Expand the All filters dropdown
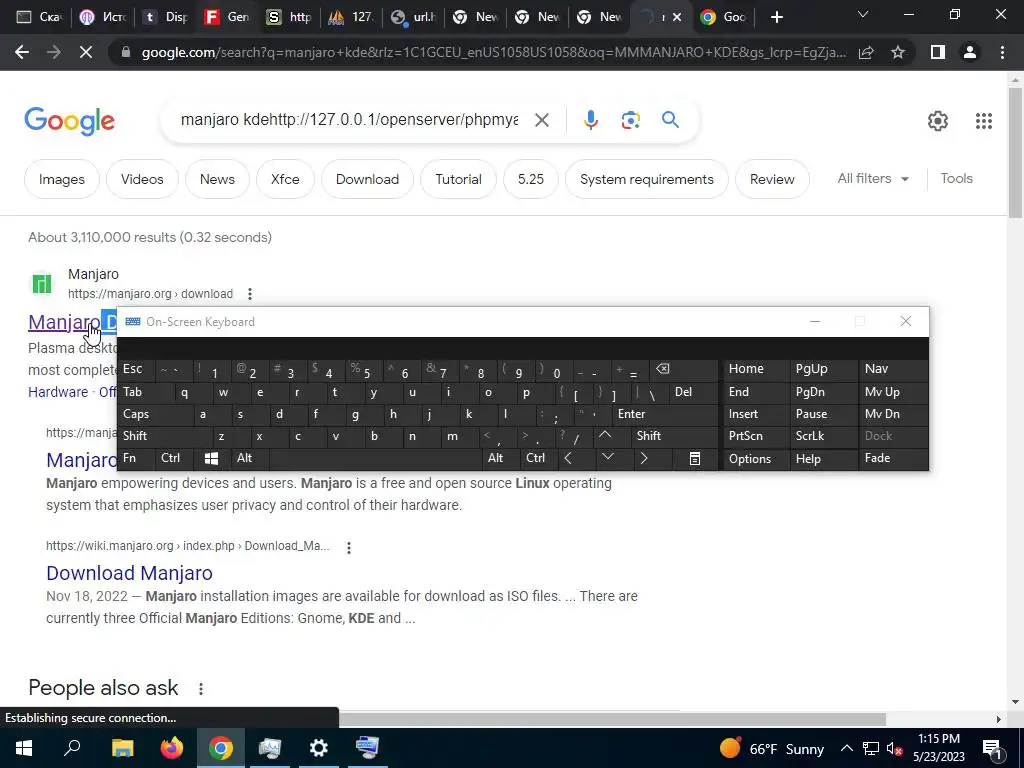 [873, 178]
